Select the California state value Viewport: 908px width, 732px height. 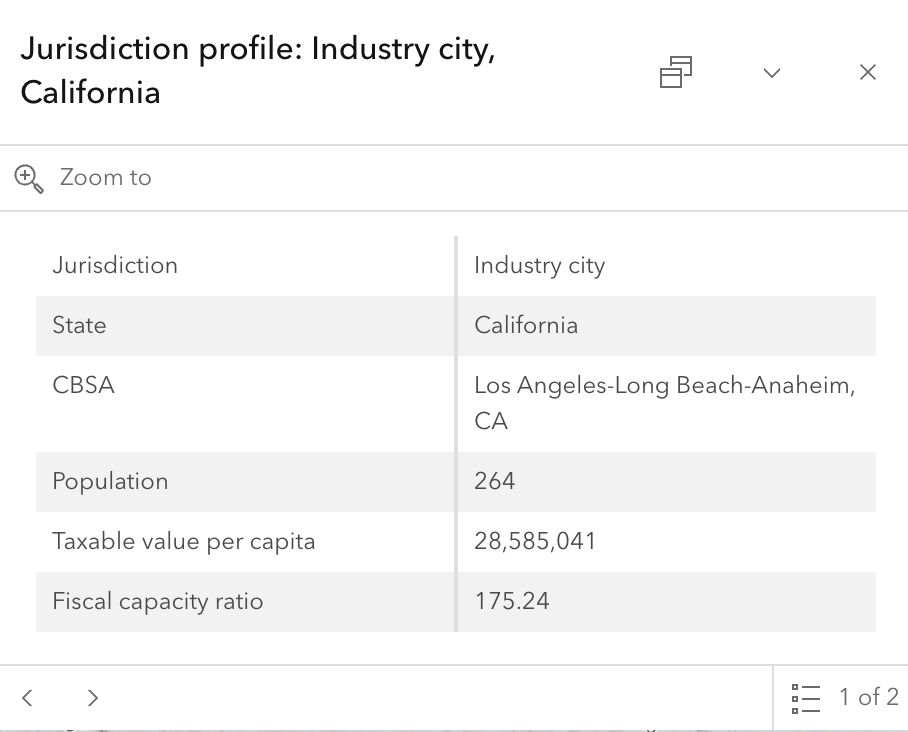coord(526,325)
